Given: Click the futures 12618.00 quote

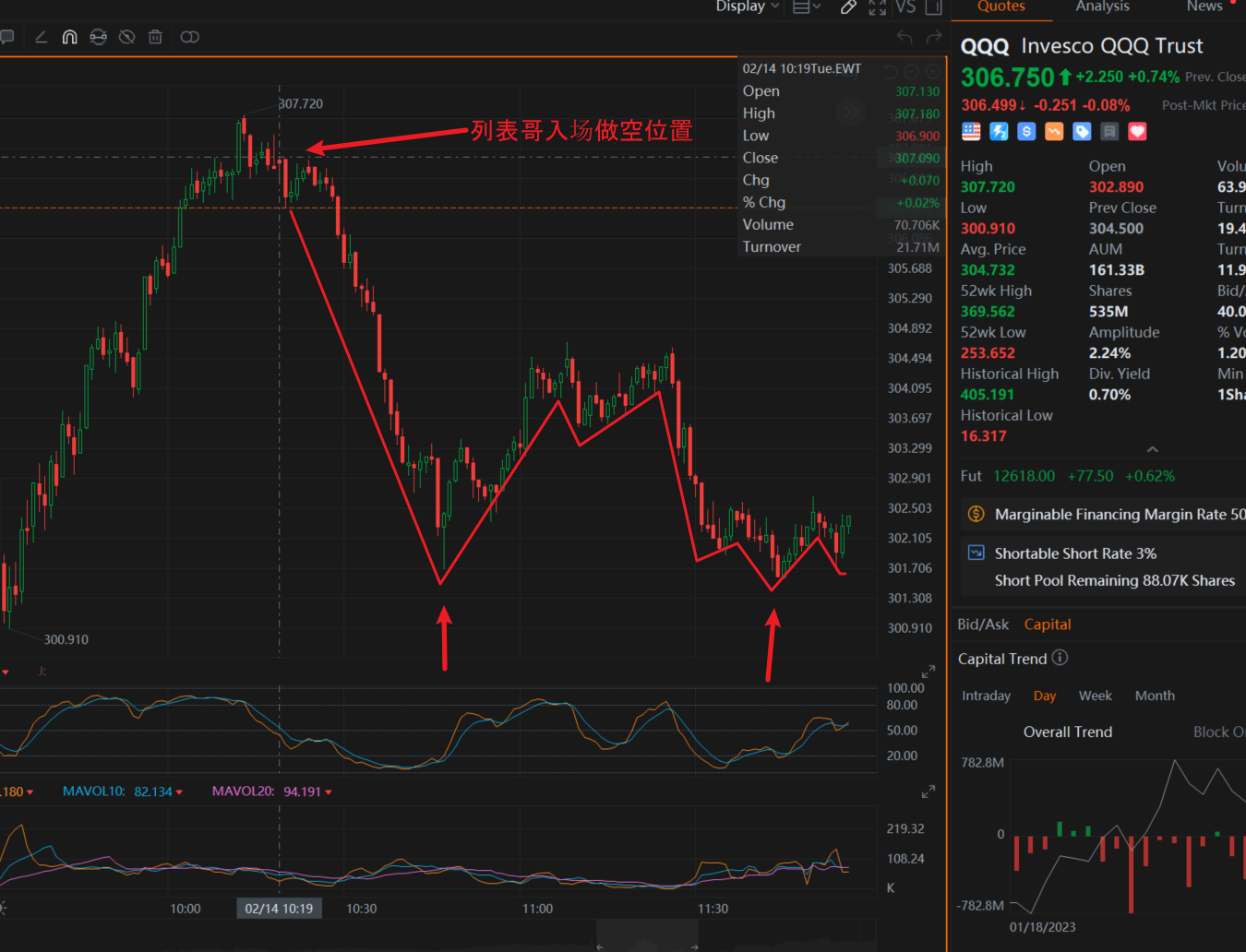Looking at the screenshot, I should 1024,476.
